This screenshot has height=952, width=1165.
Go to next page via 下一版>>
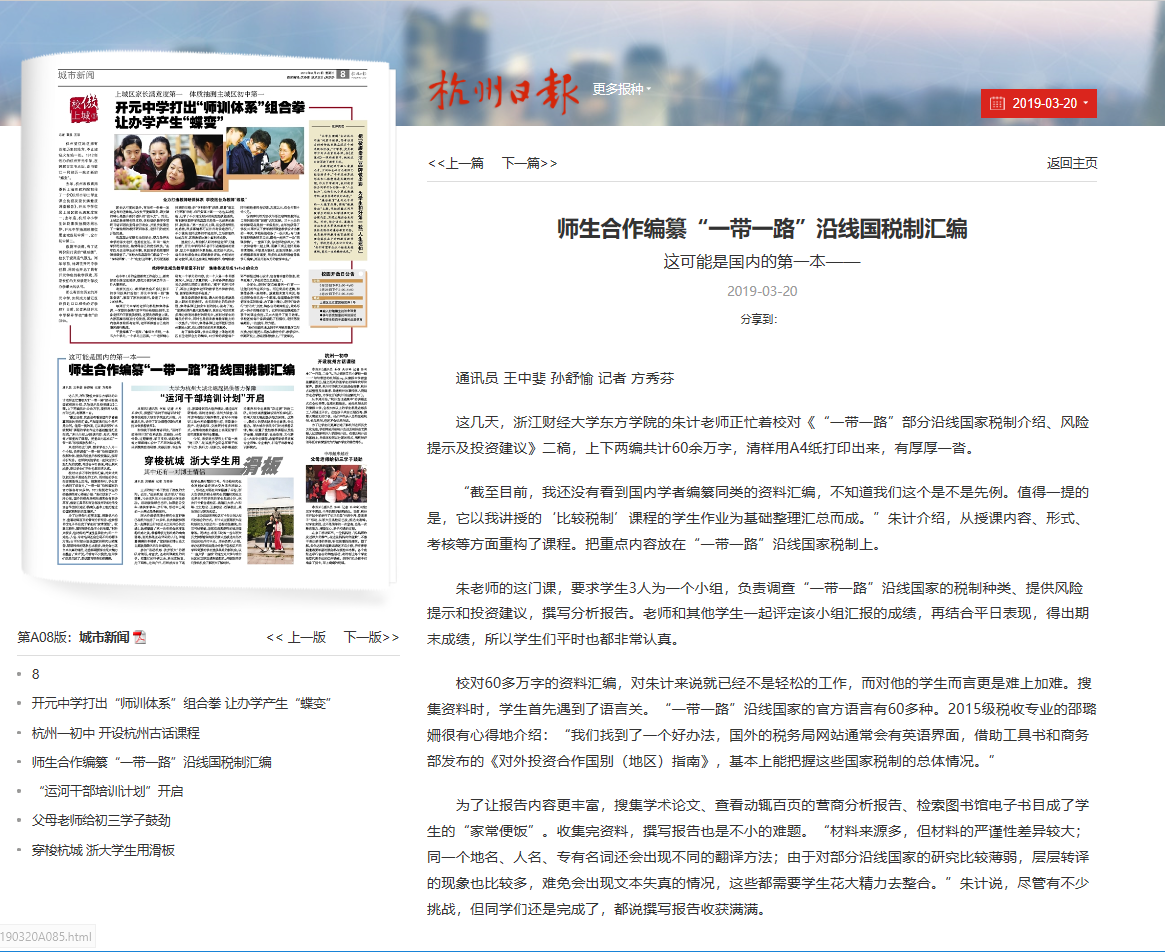click(371, 638)
